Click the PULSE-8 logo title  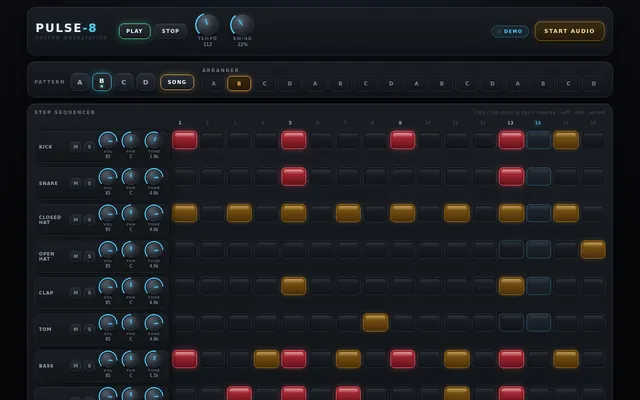pos(66,28)
